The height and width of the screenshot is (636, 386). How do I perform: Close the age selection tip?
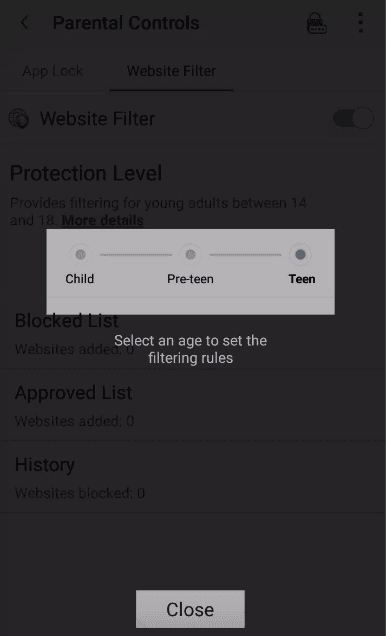[x=190, y=609]
